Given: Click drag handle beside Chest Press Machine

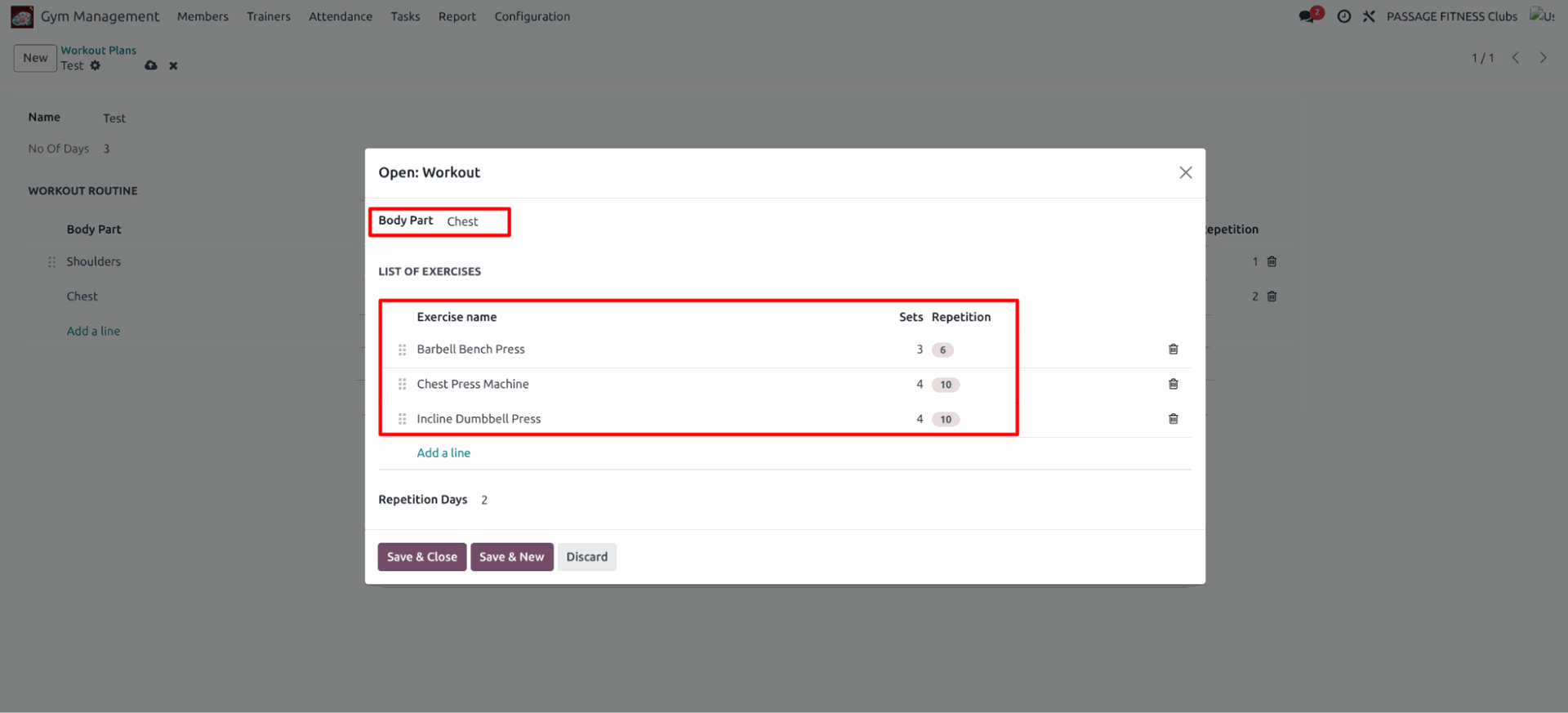Looking at the screenshot, I should point(402,384).
